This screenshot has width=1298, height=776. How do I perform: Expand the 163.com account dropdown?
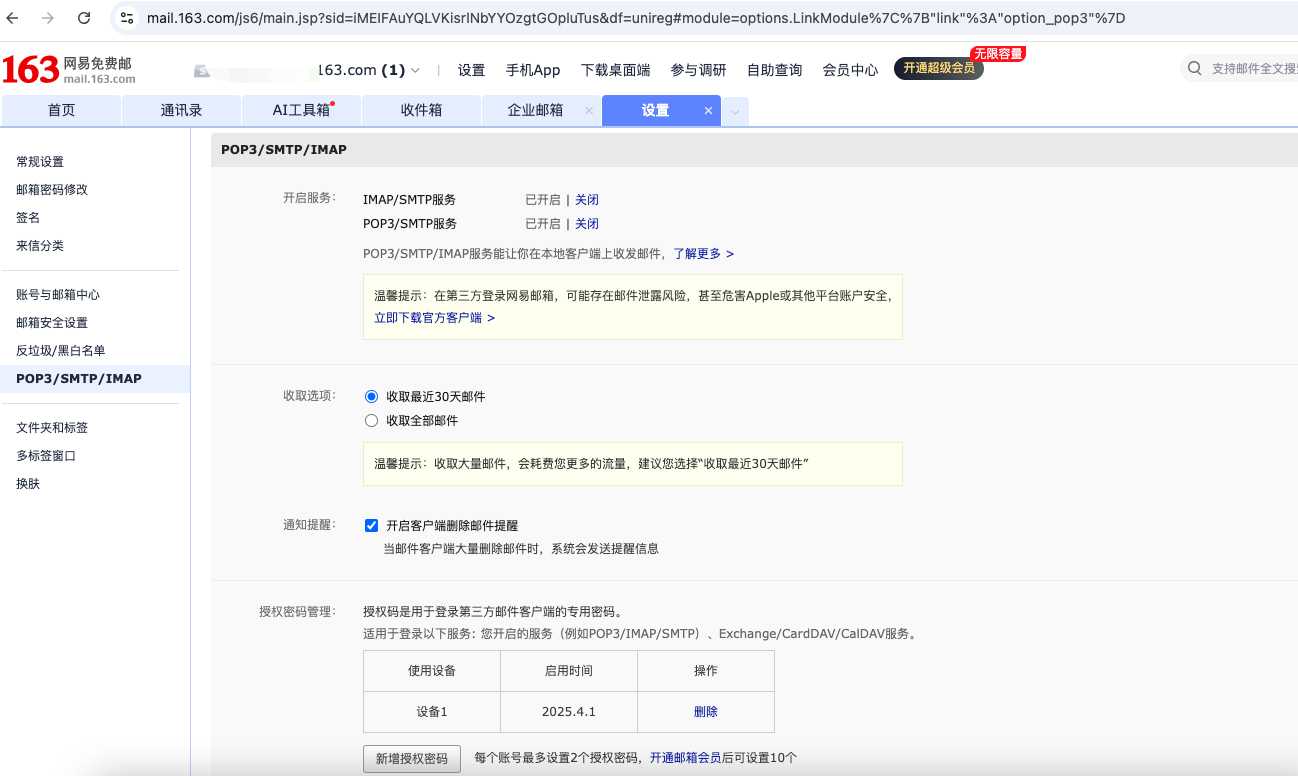tap(415, 70)
